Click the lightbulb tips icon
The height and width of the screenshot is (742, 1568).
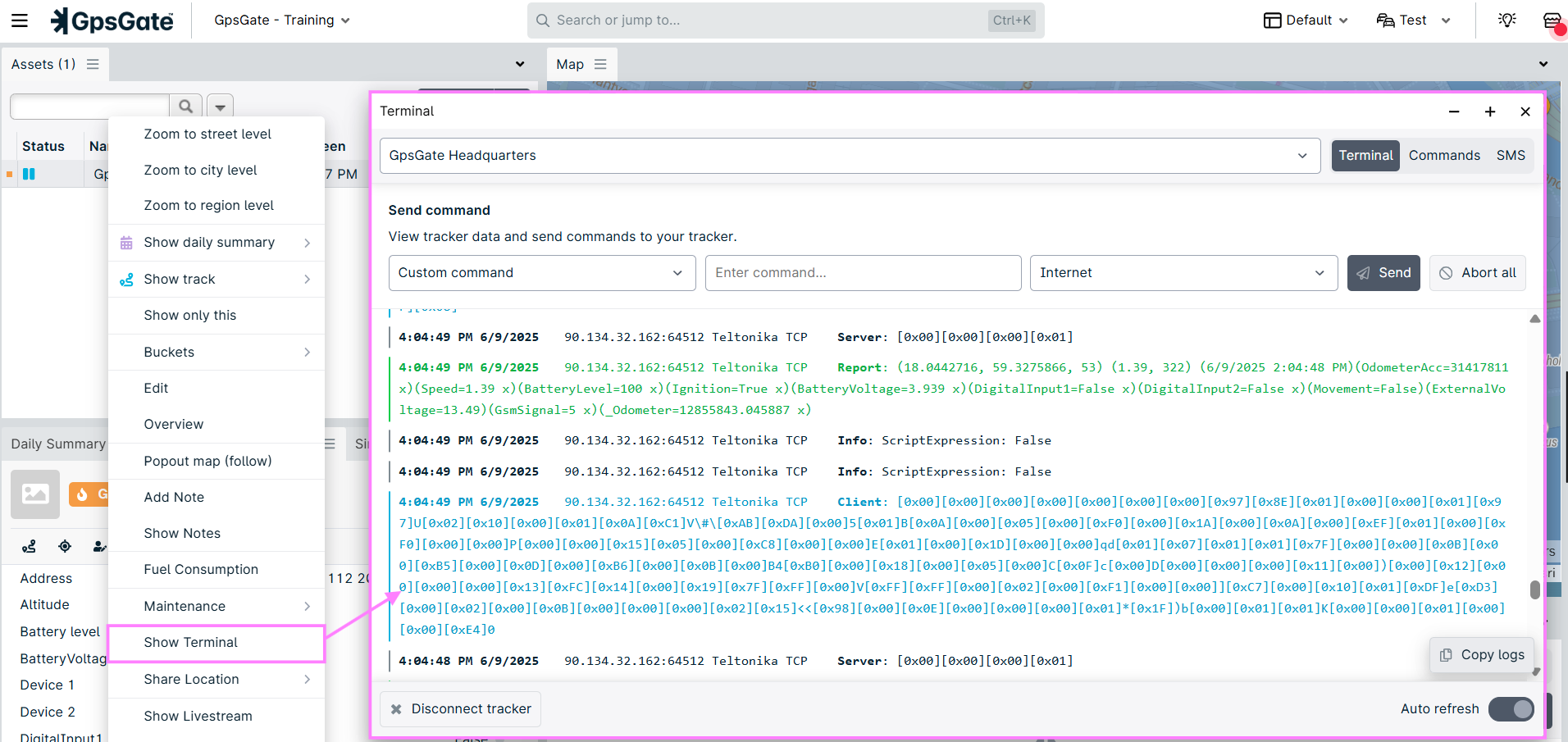tap(1507, 20)
